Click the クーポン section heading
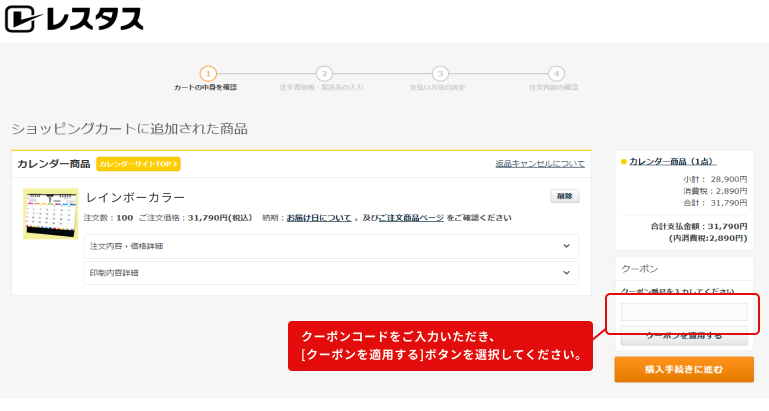Screen dimensions: 769x411 pos(640,269)
